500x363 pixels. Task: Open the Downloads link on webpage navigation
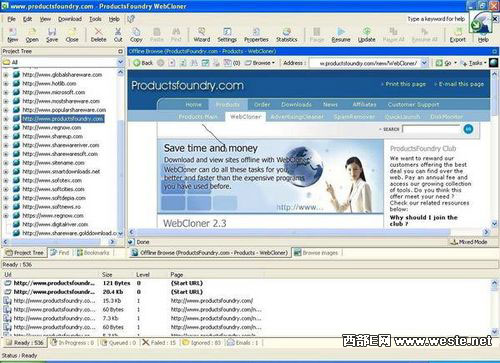pos(296,105)
